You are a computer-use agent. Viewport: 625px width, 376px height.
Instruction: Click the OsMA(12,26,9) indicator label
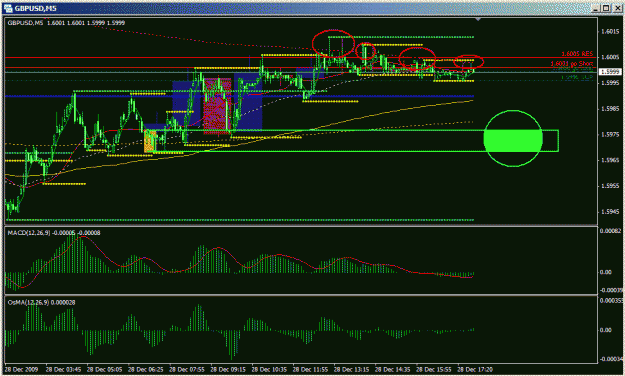point(41,303)
